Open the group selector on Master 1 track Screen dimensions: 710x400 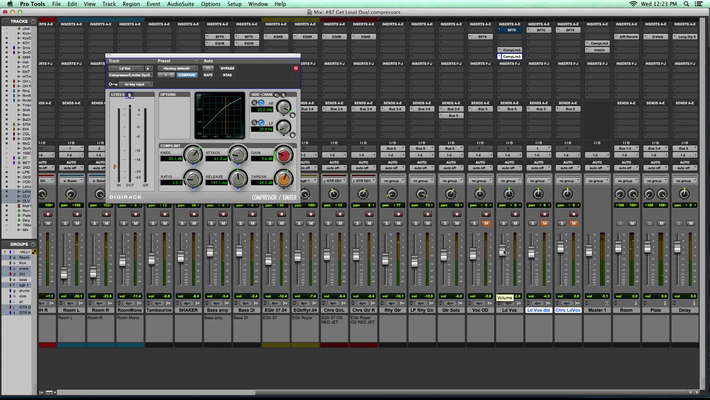[x=597, y=181]
